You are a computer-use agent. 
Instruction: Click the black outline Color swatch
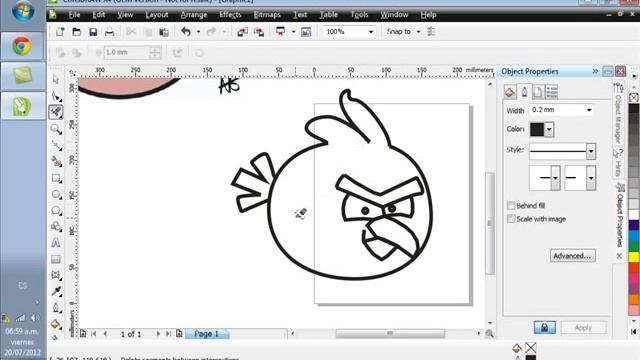pyautogui.click(x=537, y=130)
